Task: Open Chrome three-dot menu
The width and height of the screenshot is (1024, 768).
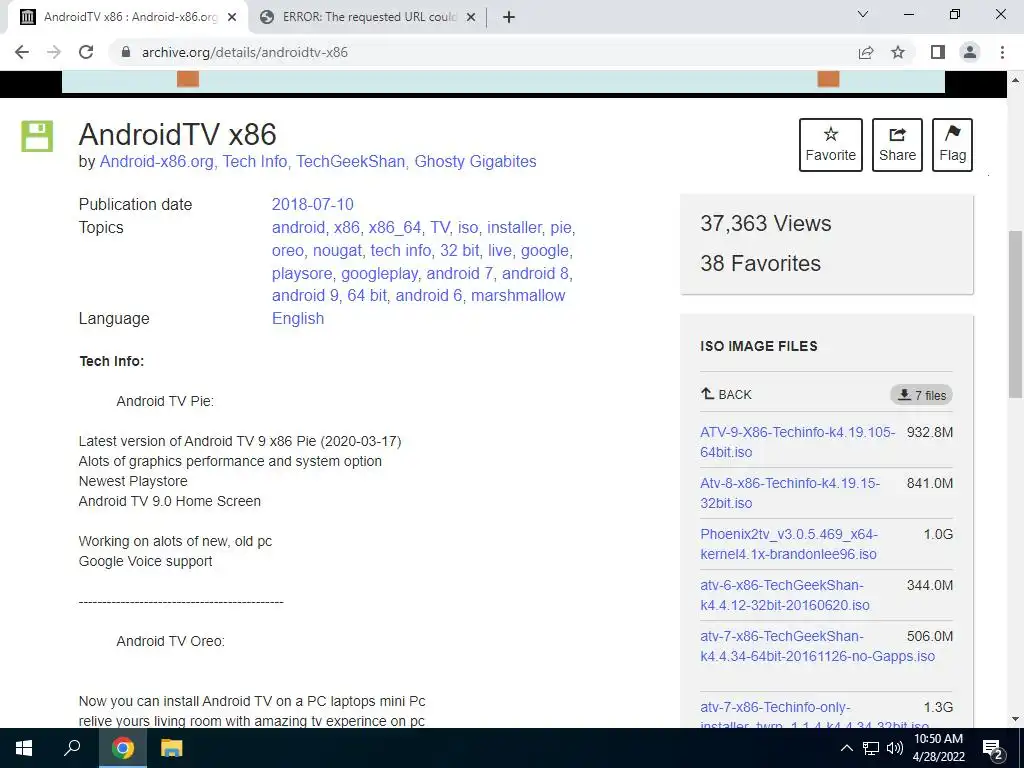Action: click(1002, 52)
